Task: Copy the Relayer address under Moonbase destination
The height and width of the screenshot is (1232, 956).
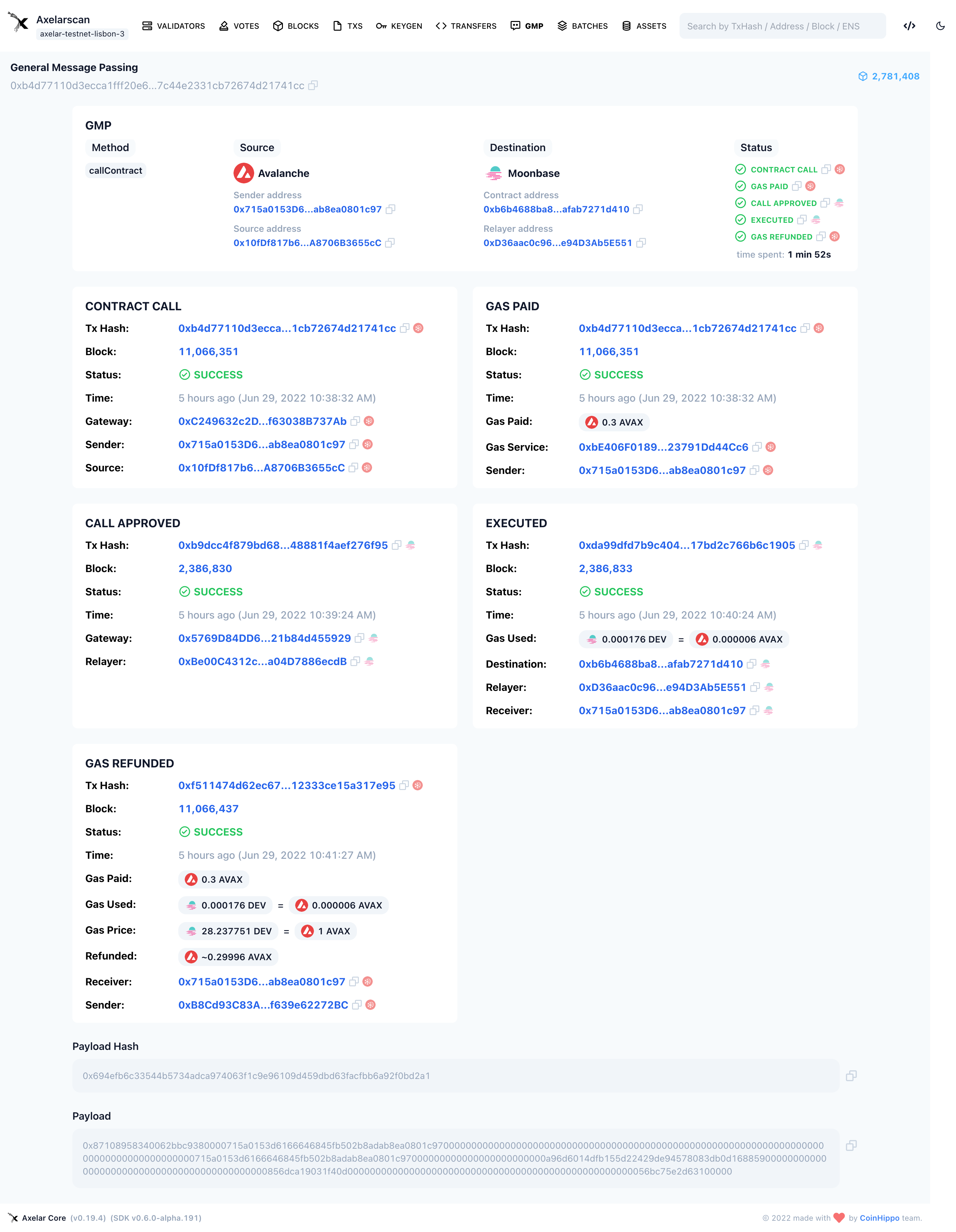Action: (x=640, y=243)
